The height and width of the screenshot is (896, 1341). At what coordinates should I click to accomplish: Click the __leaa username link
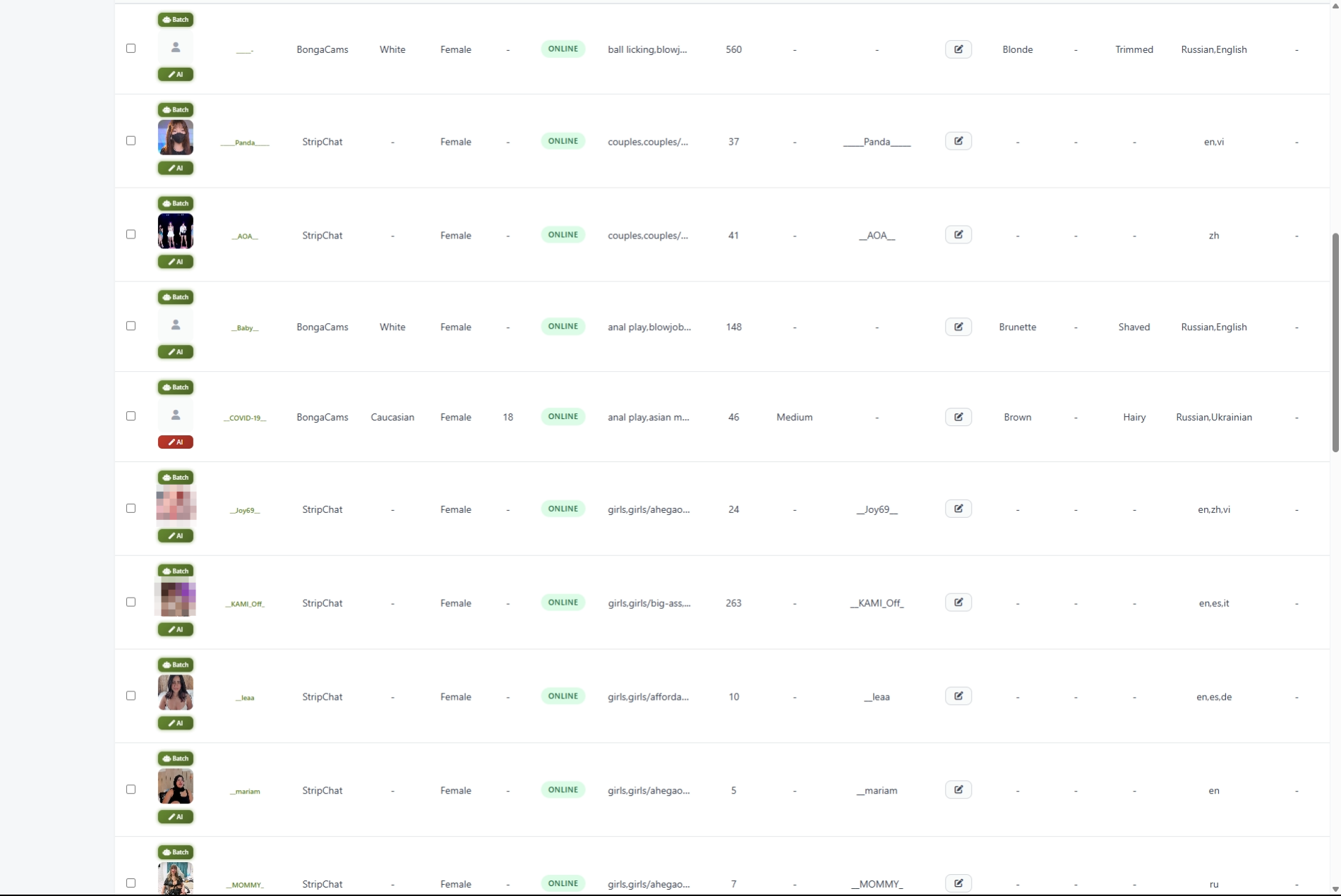pos(245,698)
